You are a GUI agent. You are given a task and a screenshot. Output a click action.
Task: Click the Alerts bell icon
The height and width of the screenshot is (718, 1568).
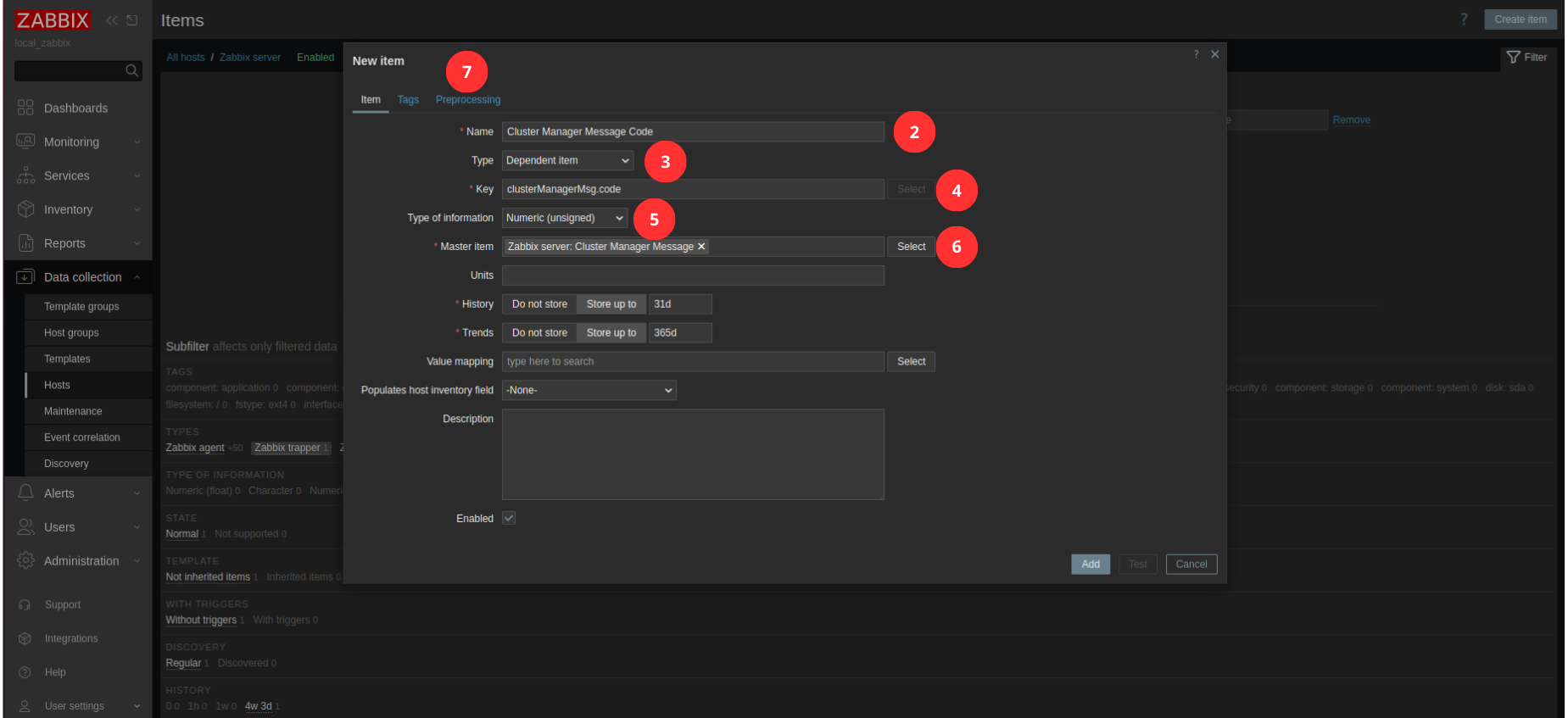pyautogui.click(x=25, y=493)
